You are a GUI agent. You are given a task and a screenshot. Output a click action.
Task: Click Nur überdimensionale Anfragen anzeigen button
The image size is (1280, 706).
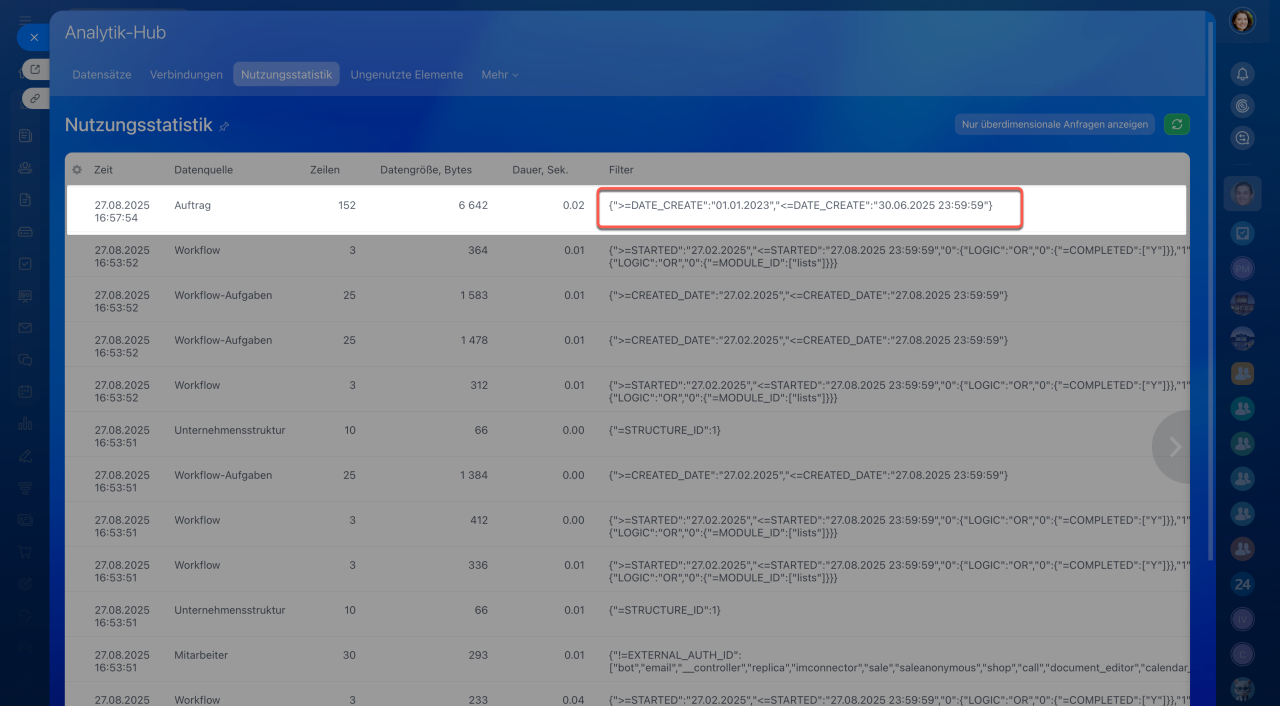tap(1054, 124)
